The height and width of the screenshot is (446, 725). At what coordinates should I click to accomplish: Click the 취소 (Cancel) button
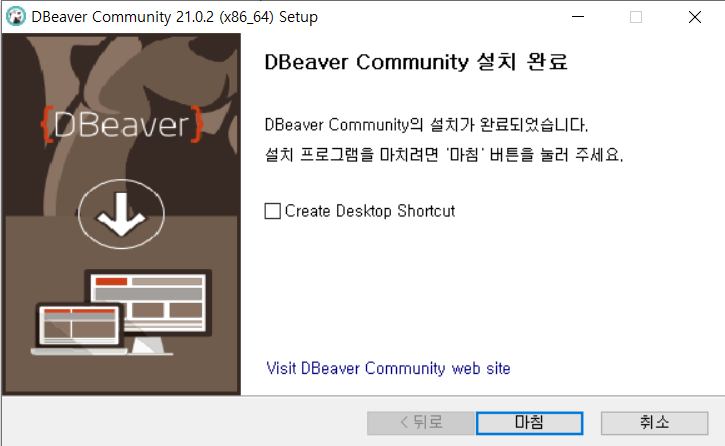pyautogui.click(x=654, y=423)
